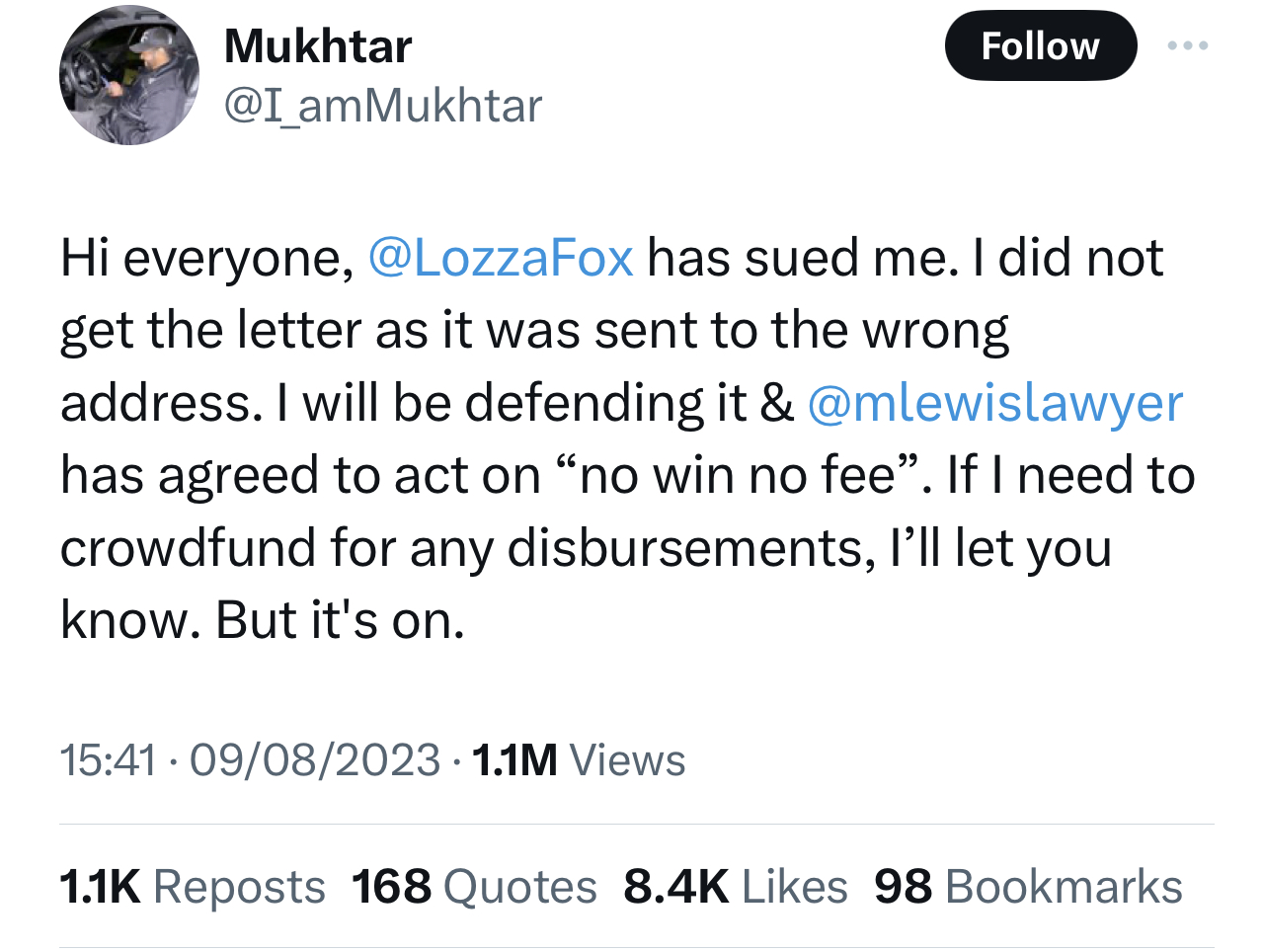
Task: Follow the Mukhtar account
Action: pos(1040,45)
